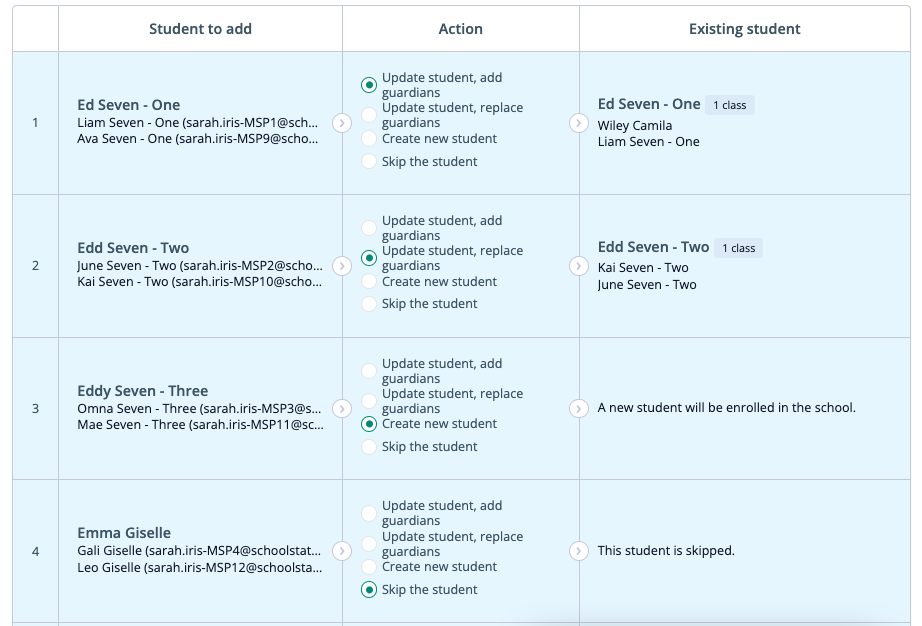Click the Emma Giselle student name
The height and width of the screenshot is (626, 922).
(x=124, y=533)
